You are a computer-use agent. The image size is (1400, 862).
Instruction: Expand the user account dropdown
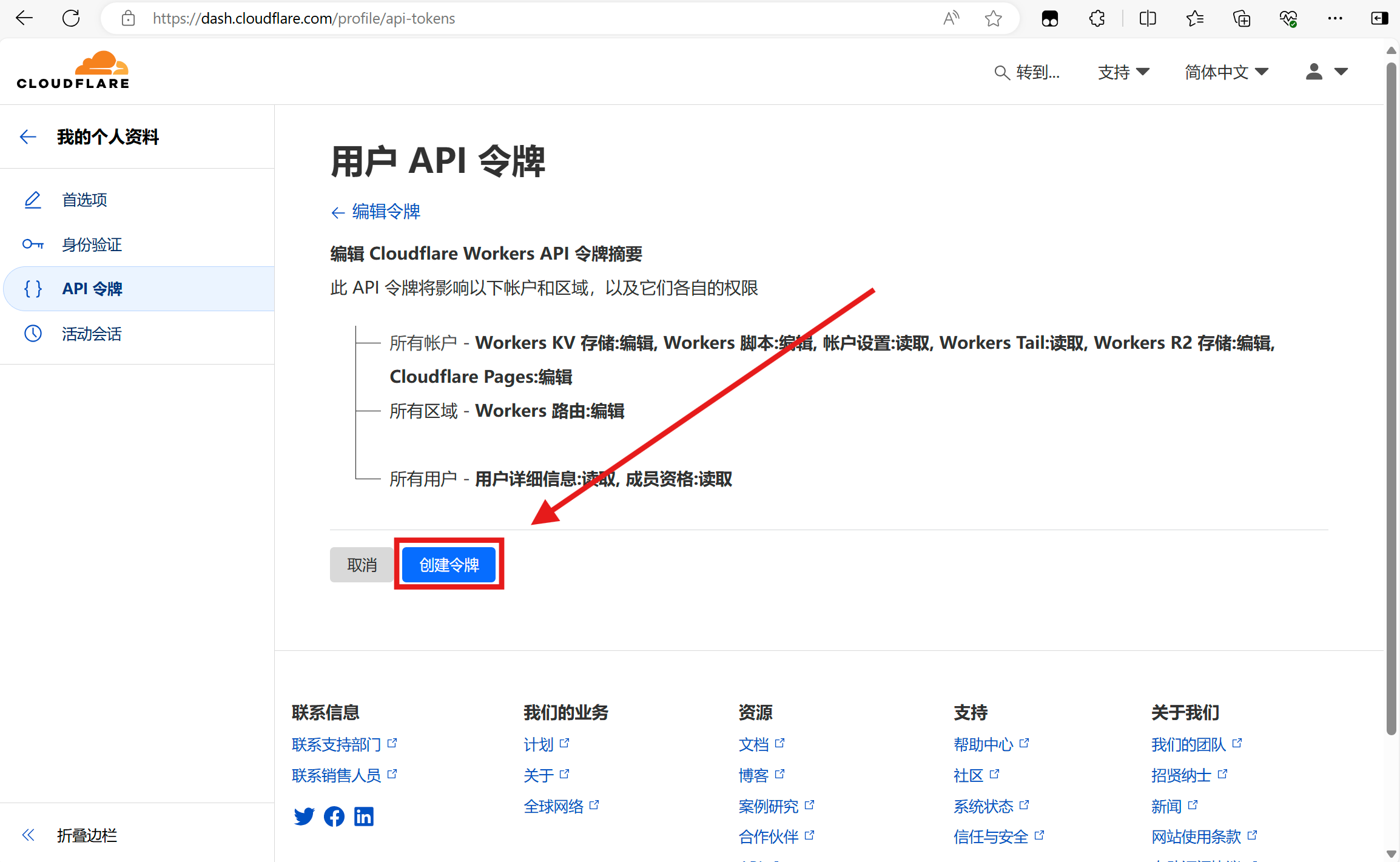pyautogui.click(x=1326, y=72)
